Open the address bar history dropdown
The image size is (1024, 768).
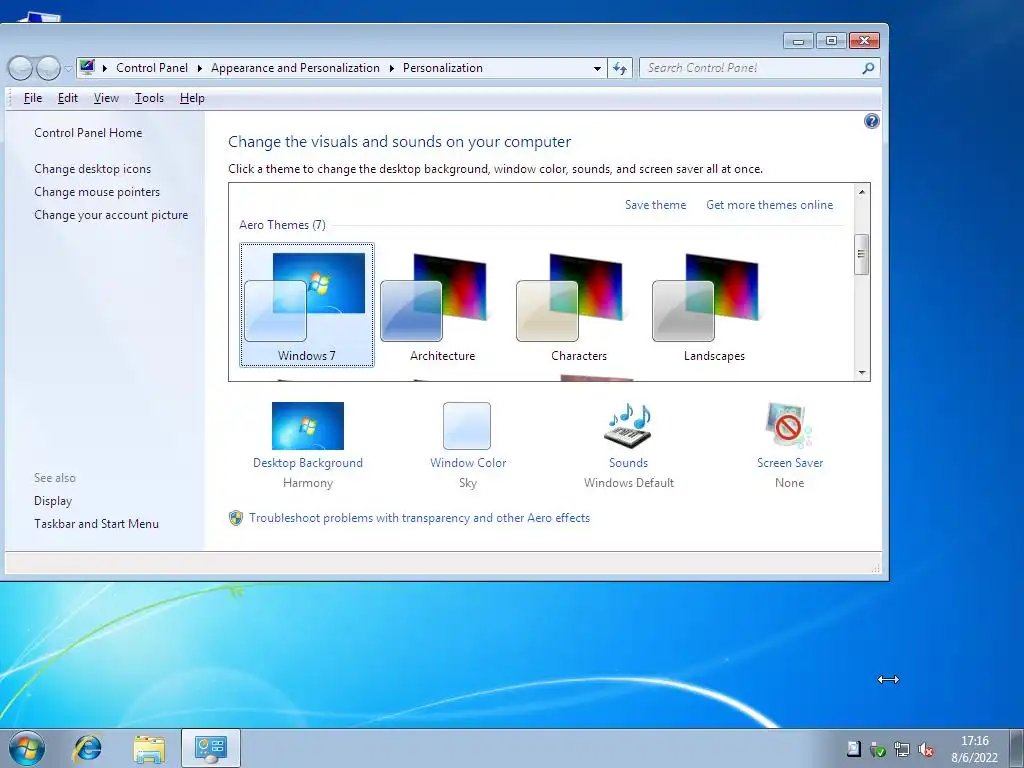click(x=597, y=68)
